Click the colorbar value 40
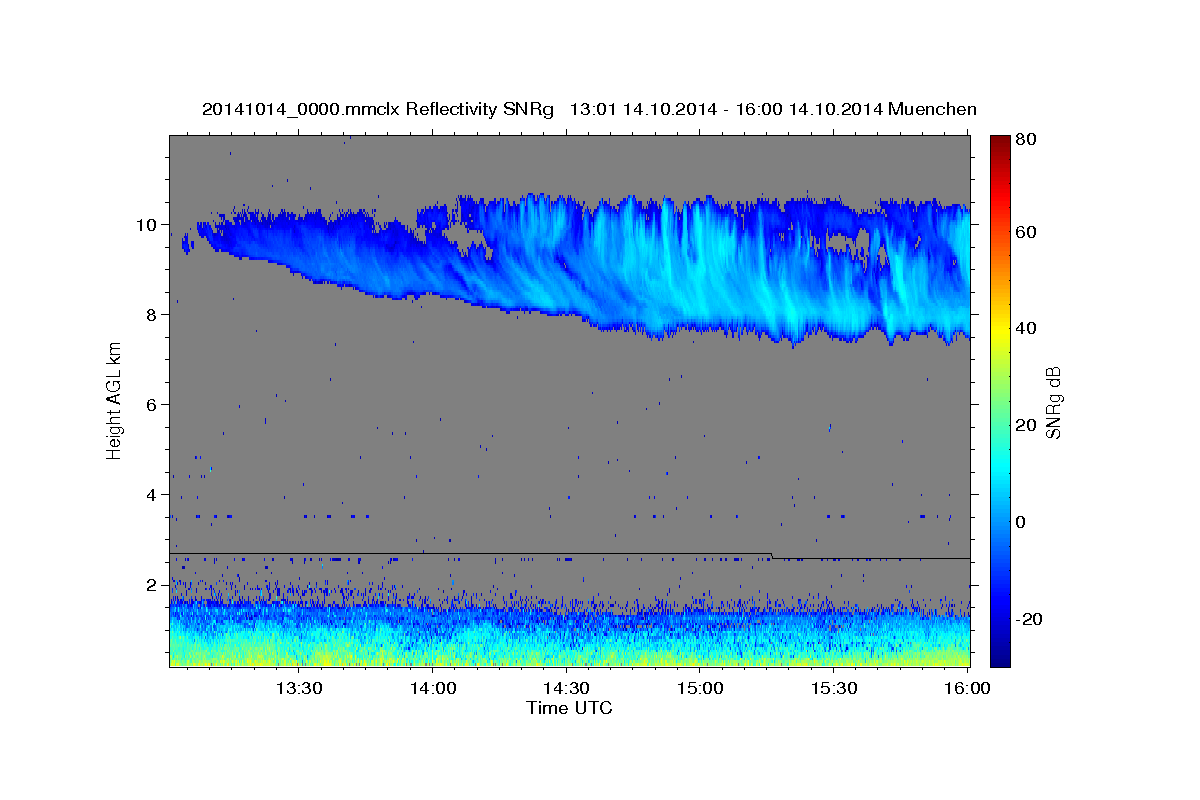 (1025, 328)
